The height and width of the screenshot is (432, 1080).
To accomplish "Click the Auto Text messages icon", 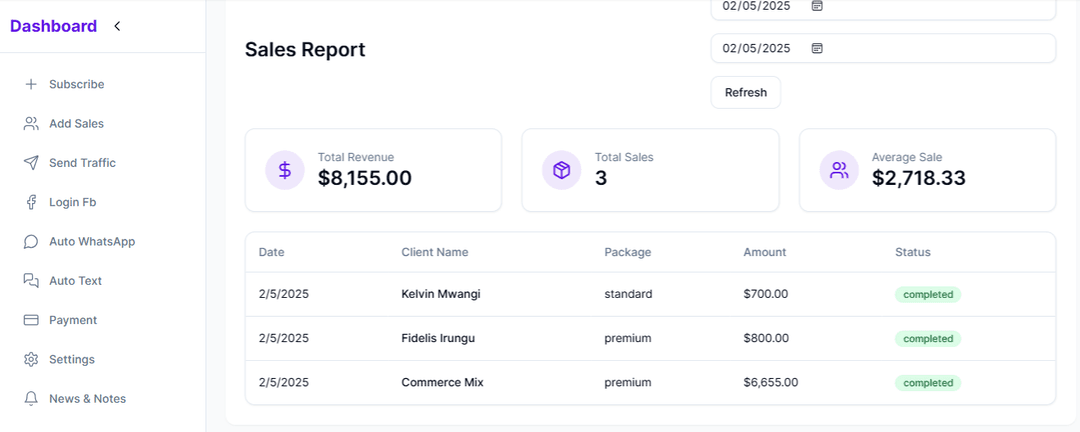I will pyautogui.click(x=31, y=280).
